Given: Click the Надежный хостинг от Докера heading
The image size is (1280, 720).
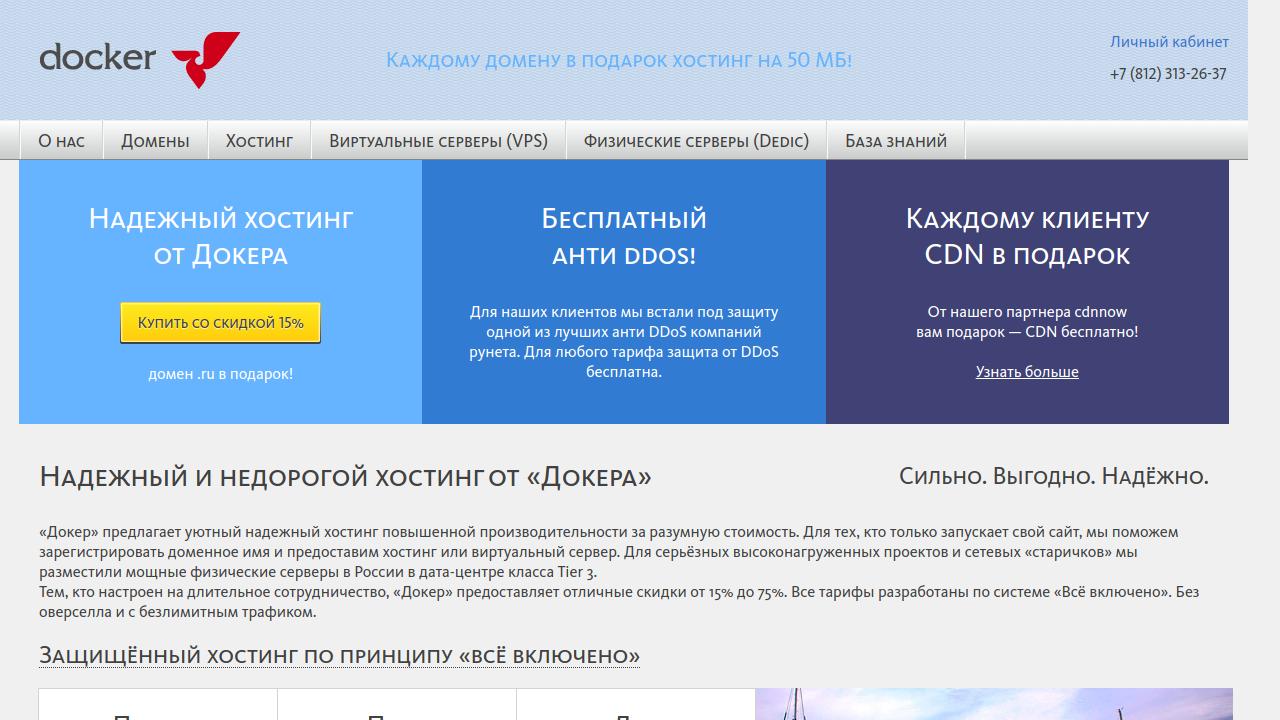Looking at the screenshot, I should tap(221, 236).
